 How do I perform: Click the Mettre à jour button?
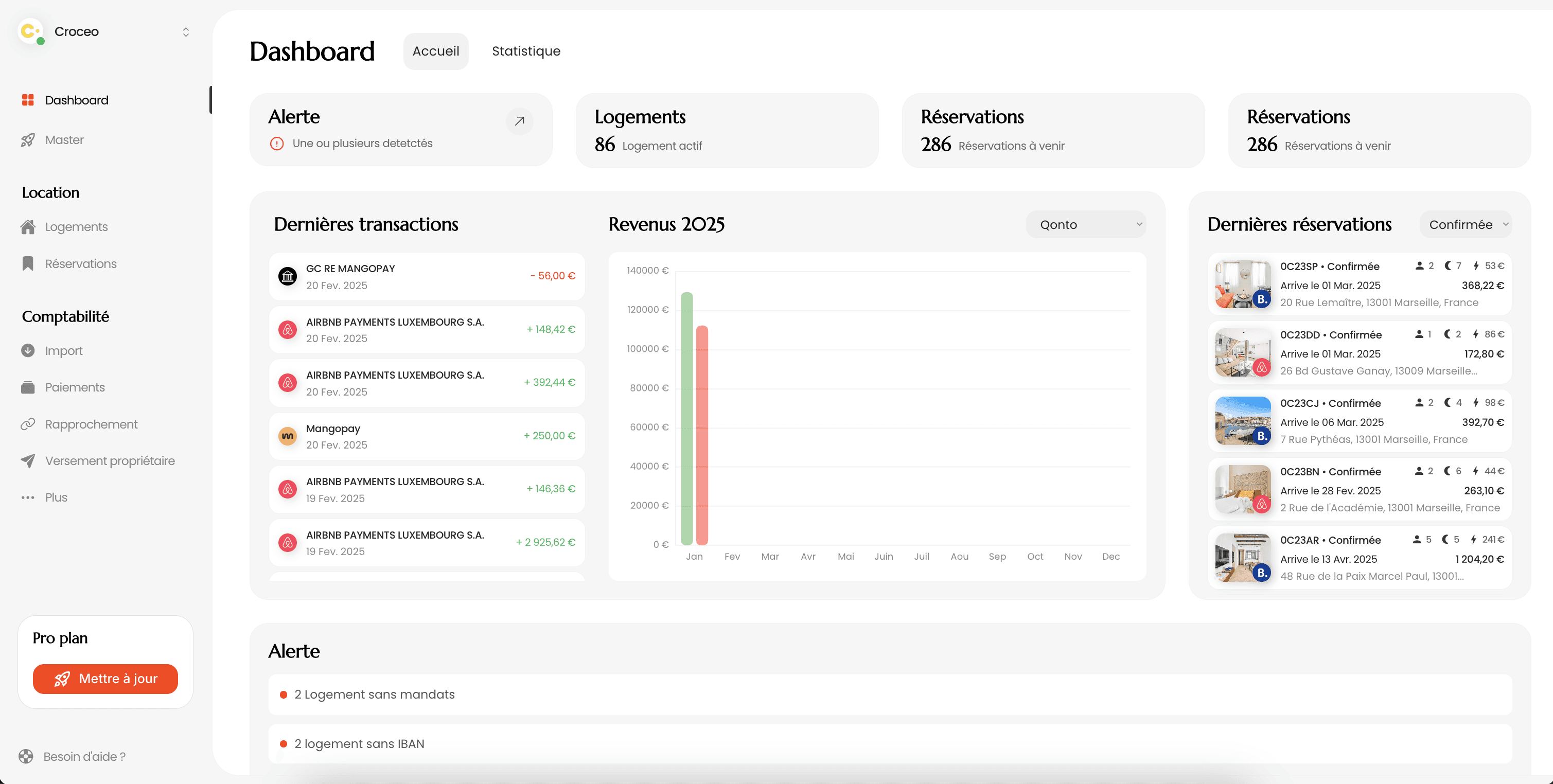pos(105,679)
